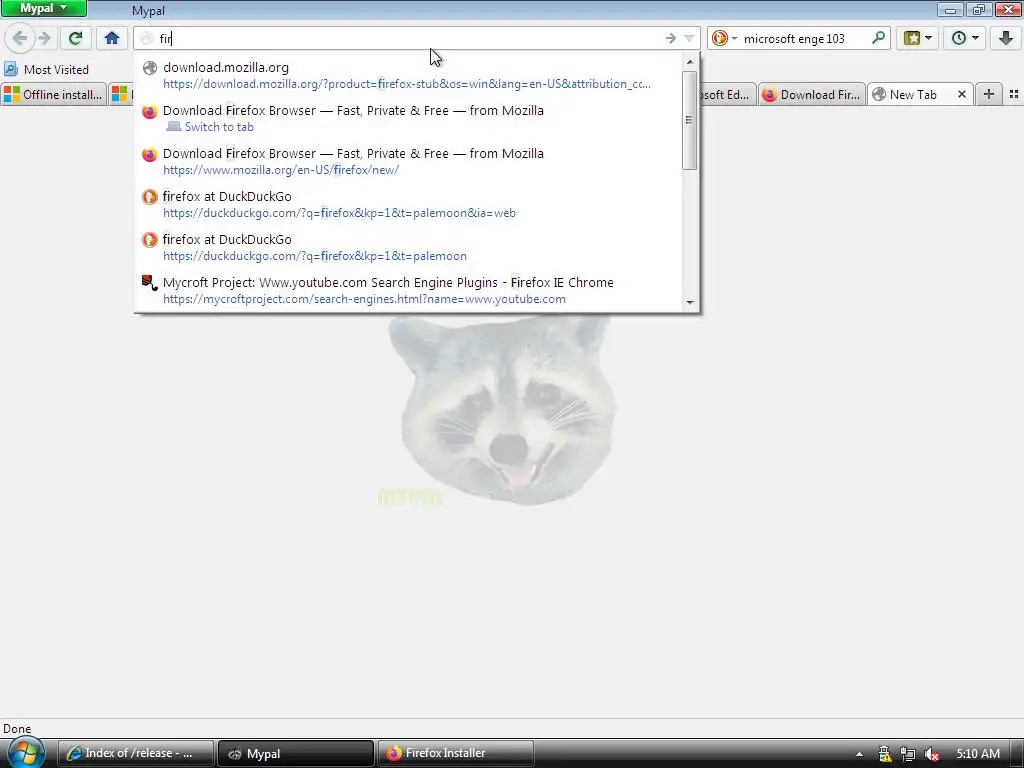
Task: Close the New Tab tab
Action: (x=962, y=95)
